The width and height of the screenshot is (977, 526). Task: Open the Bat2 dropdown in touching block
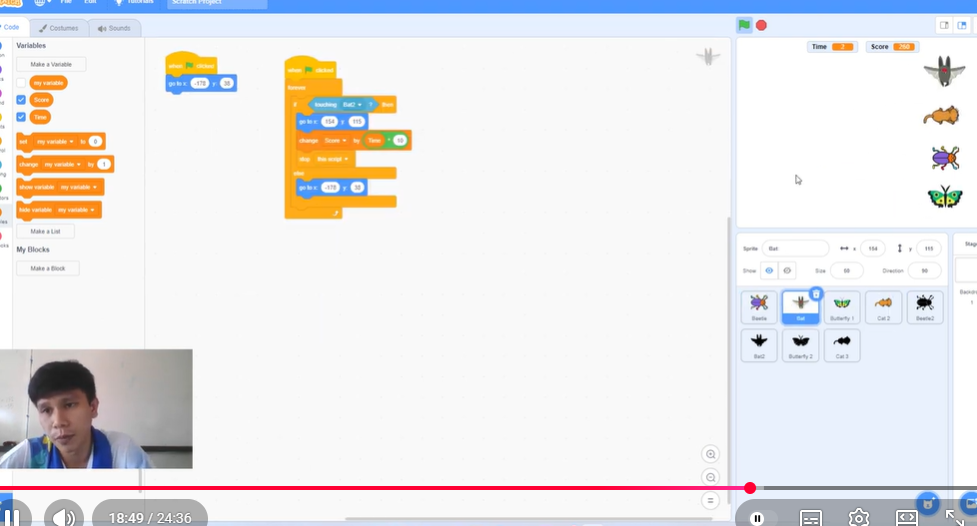352,105
